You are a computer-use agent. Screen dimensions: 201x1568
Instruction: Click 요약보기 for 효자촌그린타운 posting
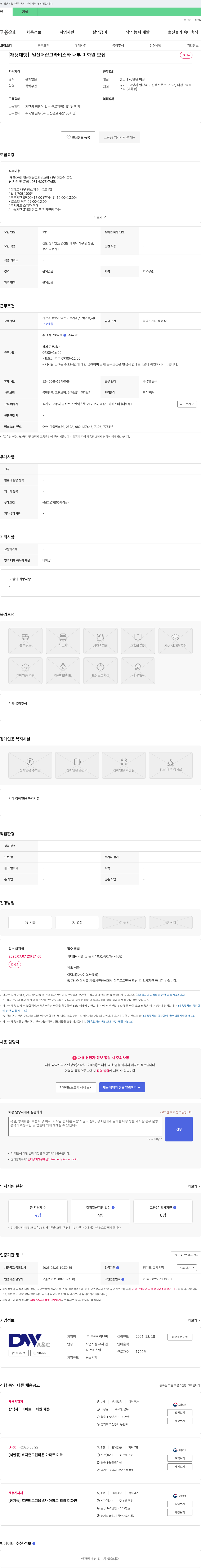(180, 1459)
